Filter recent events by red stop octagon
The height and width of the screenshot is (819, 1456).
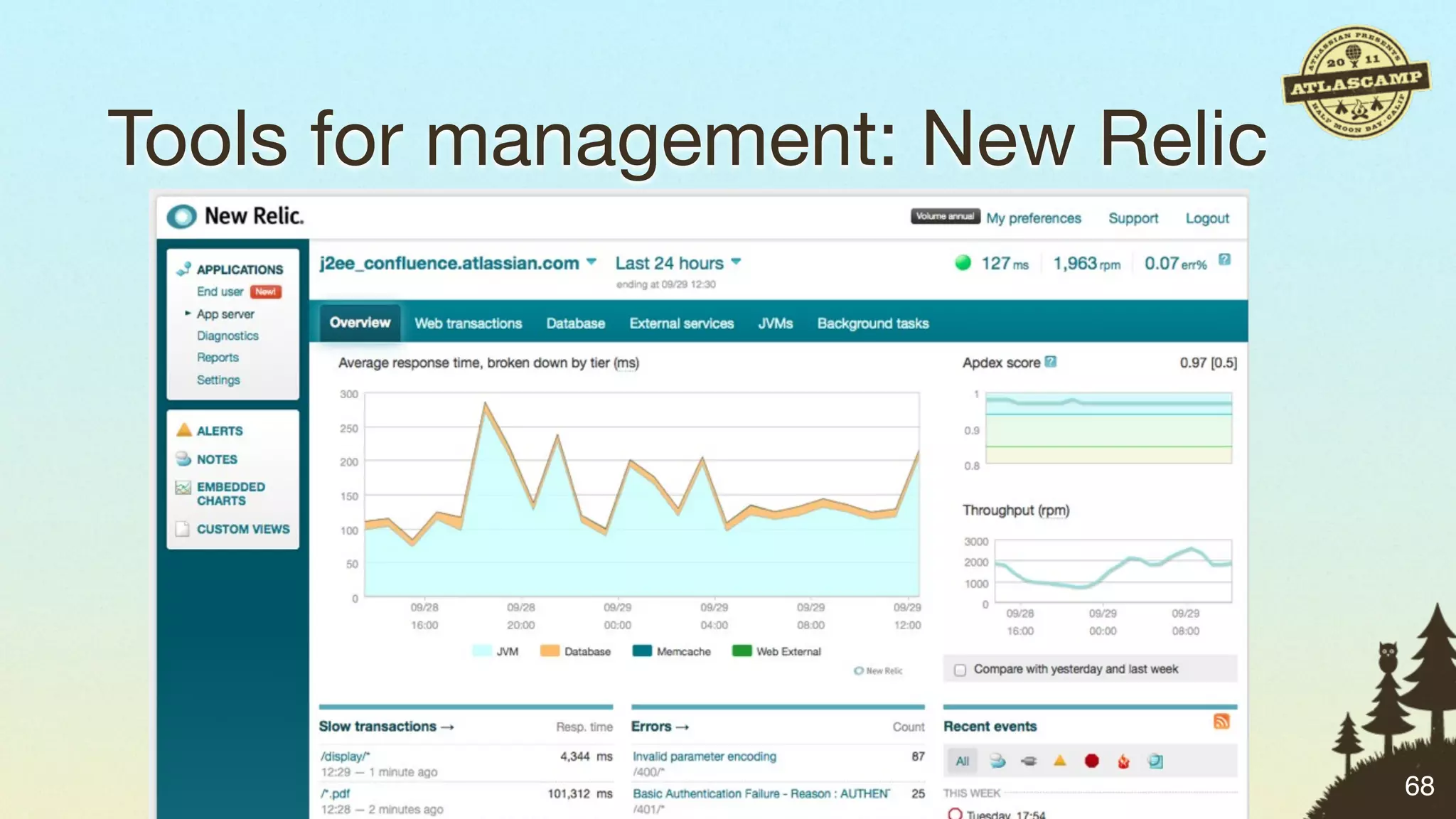coord(1092,761)
